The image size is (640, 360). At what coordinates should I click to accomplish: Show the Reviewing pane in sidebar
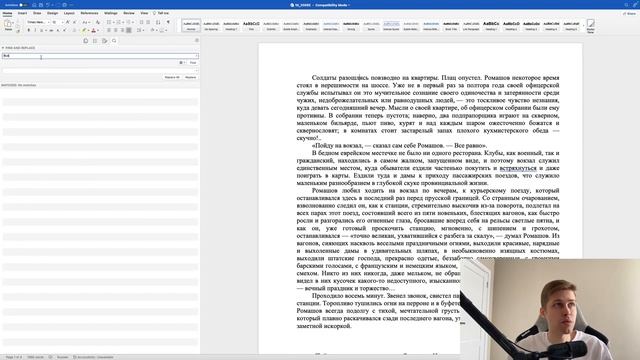(104, 41)
